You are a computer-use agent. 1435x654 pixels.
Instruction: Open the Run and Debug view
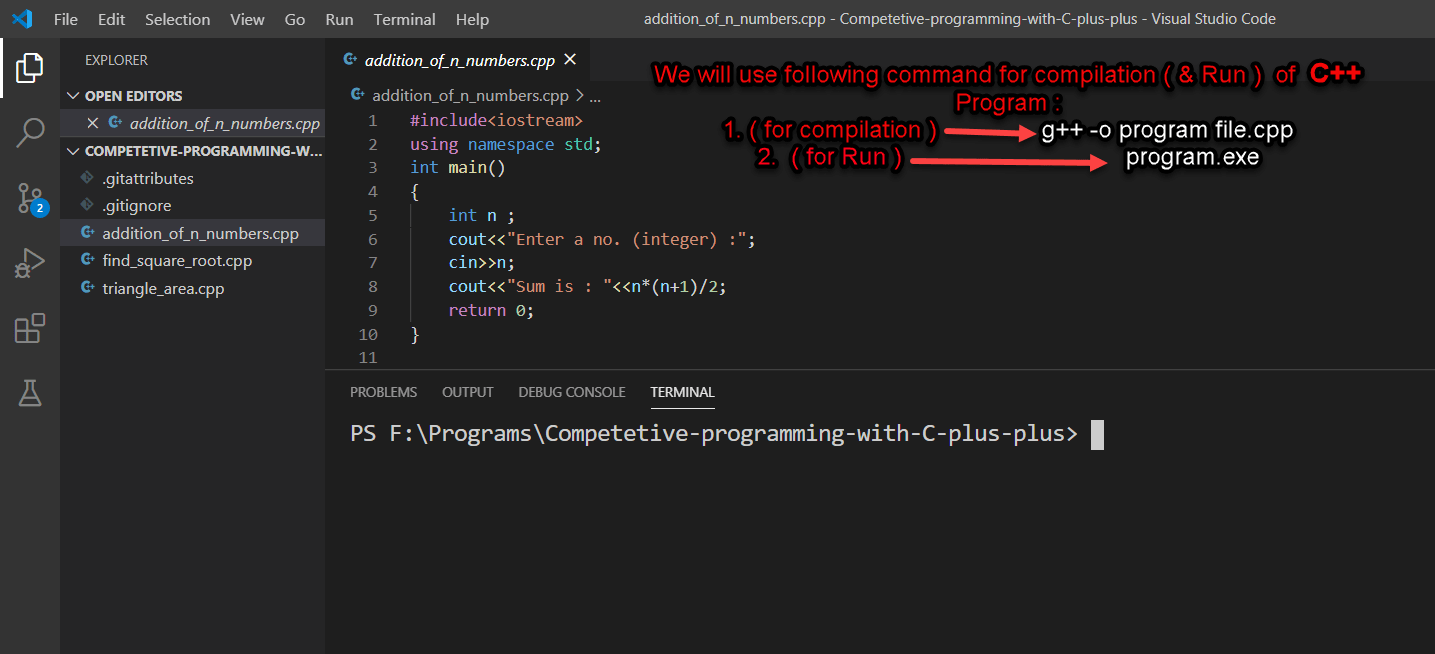(x=30, y=263)
